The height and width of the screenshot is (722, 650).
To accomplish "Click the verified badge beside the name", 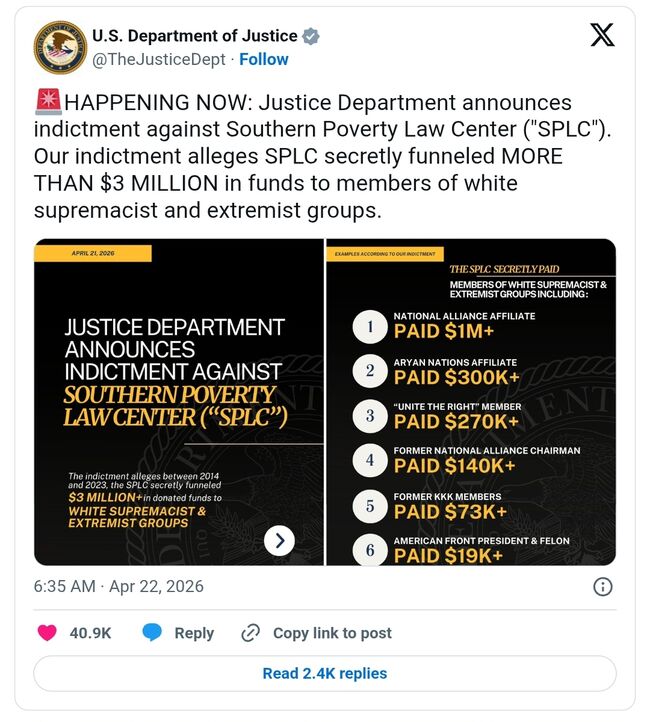I will [311, 36].
